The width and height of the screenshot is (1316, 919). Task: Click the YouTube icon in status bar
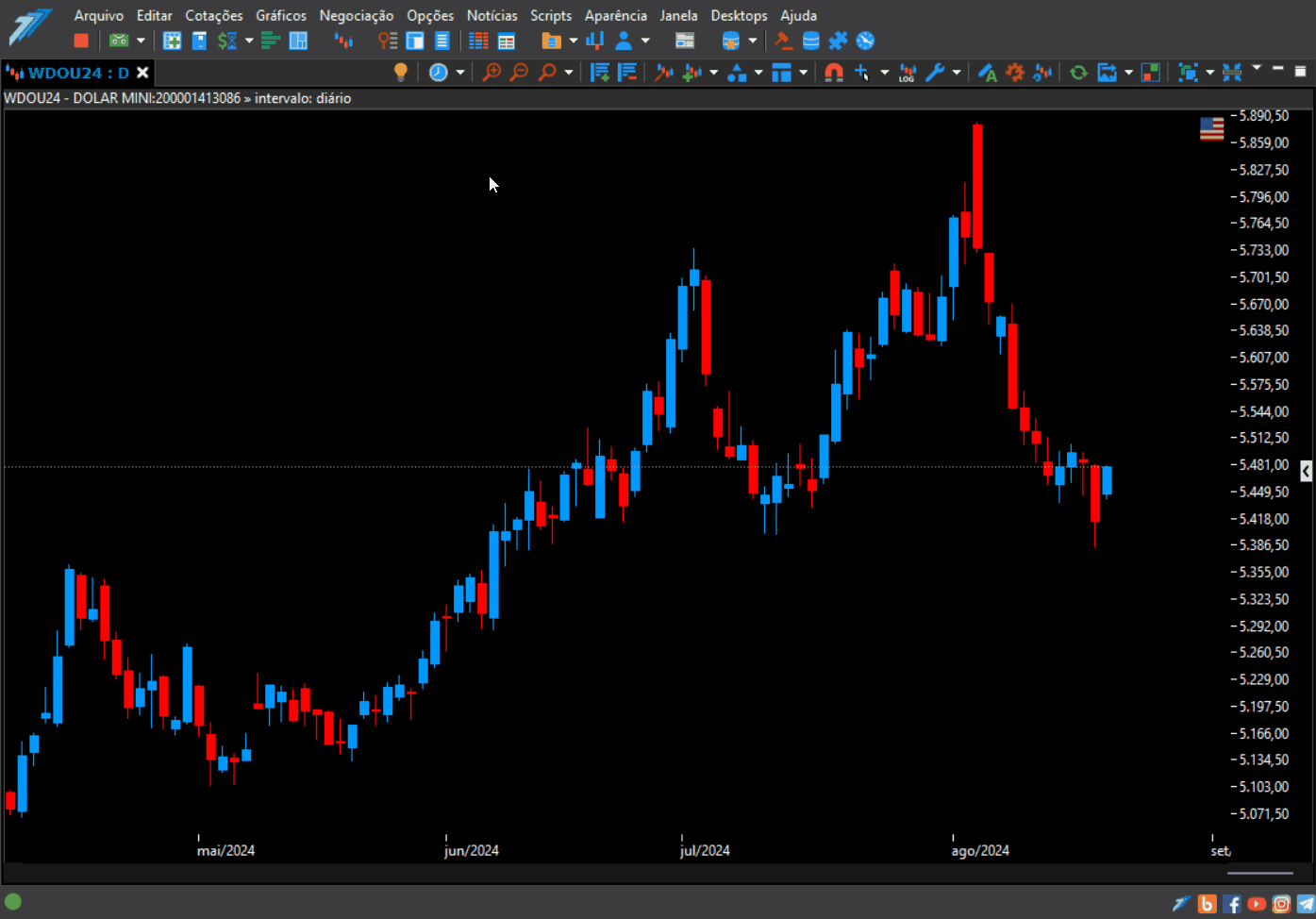click(x=1257, y=904)
